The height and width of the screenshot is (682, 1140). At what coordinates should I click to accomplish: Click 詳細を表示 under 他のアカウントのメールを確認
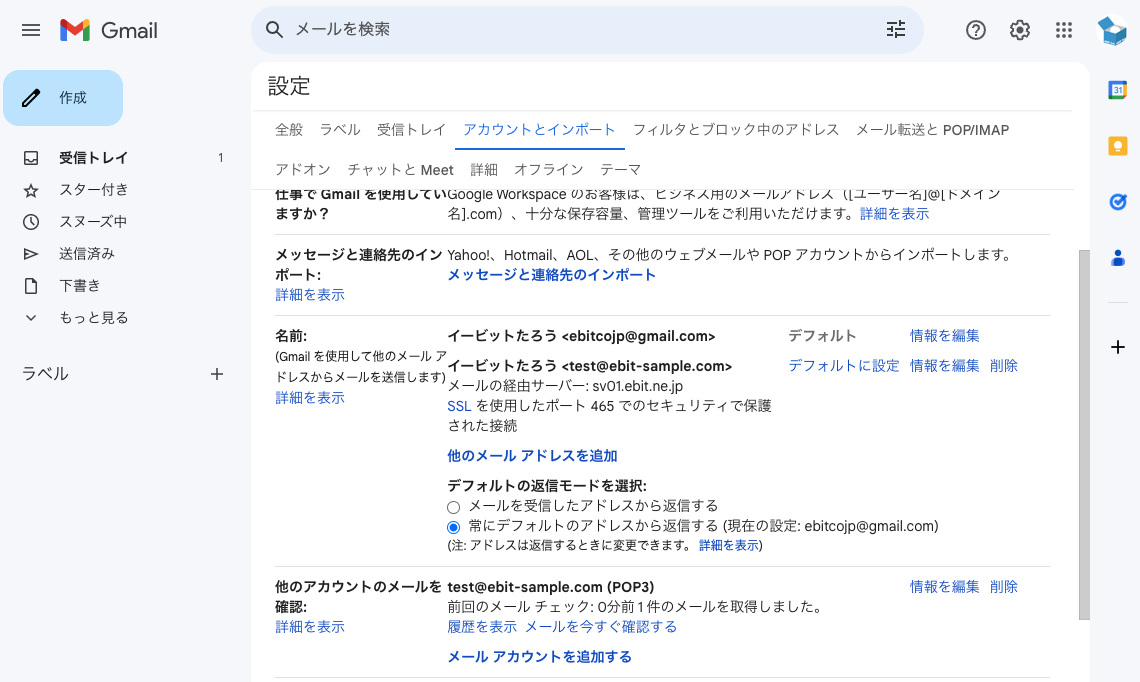[310, 627]
